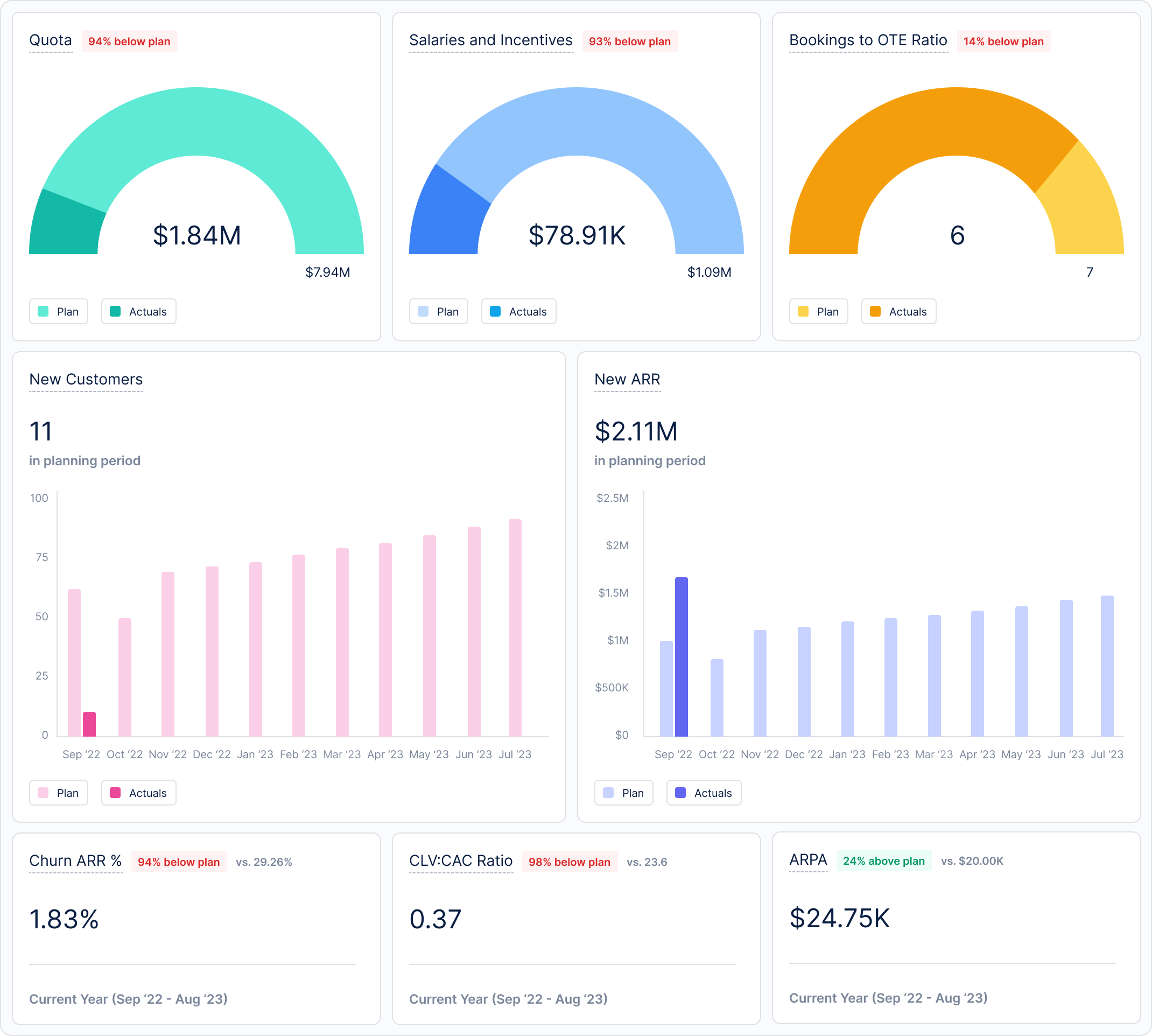Viewport: 1152px width, 1036px height.
Task: Open the Salaries and Incentives widget title
Action: click(x=490, y=40)
